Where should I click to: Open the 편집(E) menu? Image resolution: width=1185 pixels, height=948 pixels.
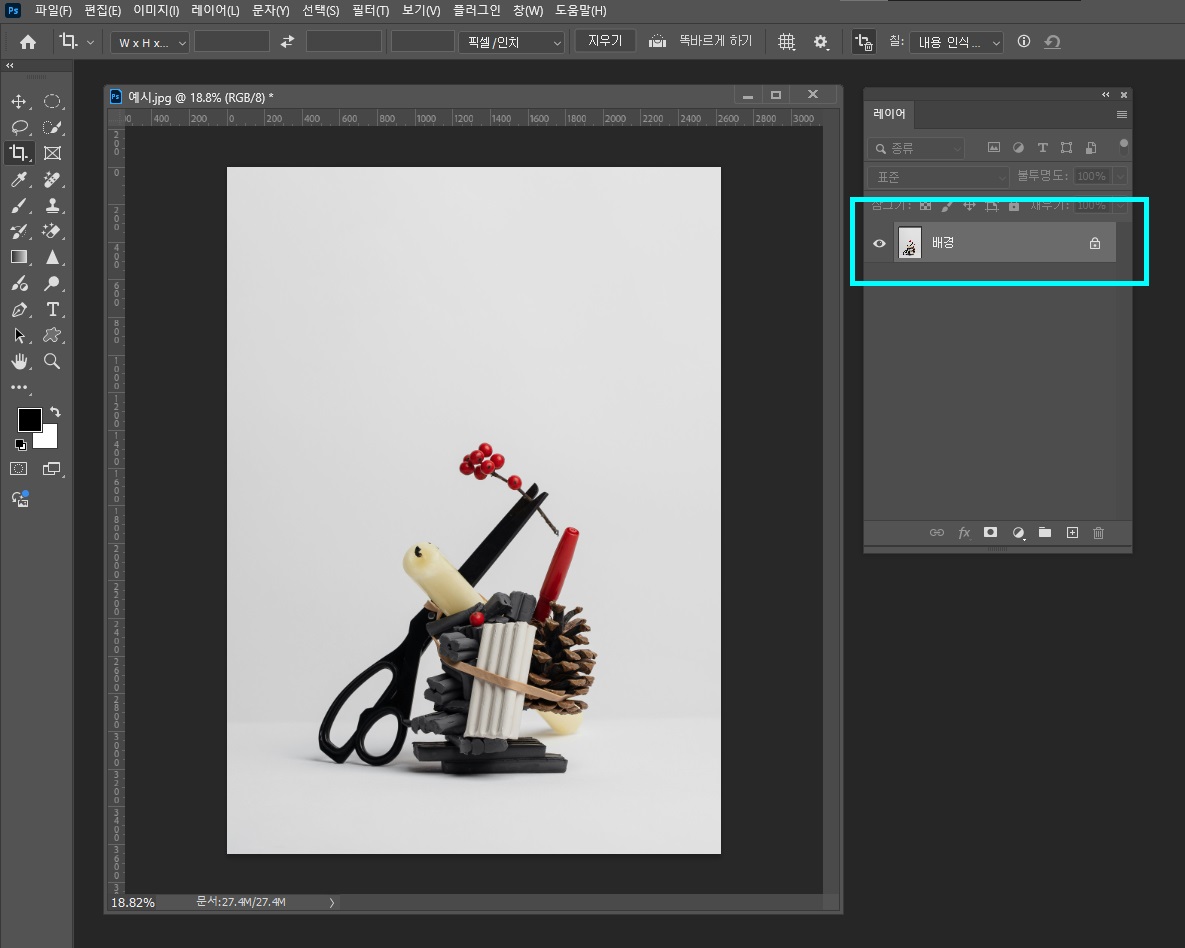103,11
